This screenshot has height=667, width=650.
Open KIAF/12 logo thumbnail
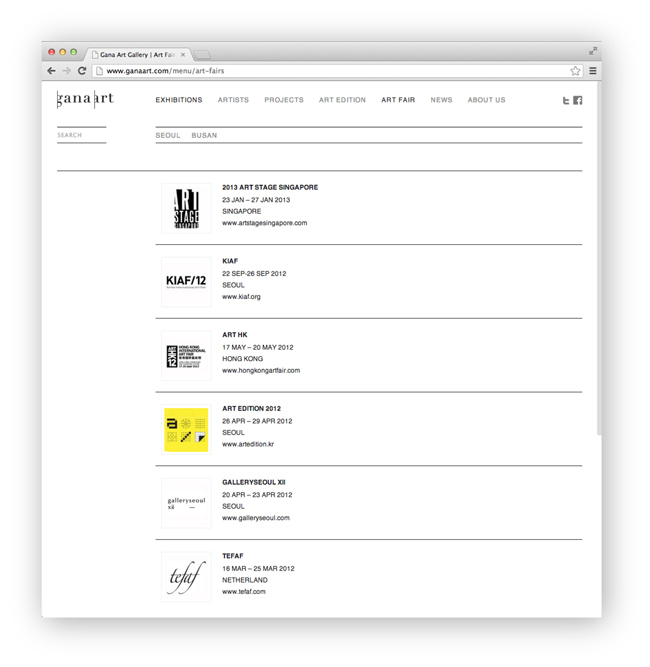click(x=186, y=282)
